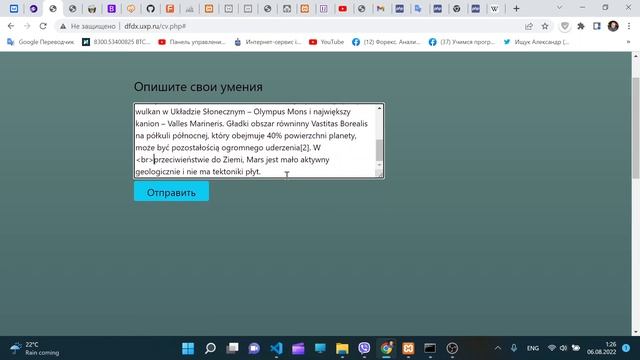
Task: Open the Chrome profile avatar
Action: click(x=613, y=26)
